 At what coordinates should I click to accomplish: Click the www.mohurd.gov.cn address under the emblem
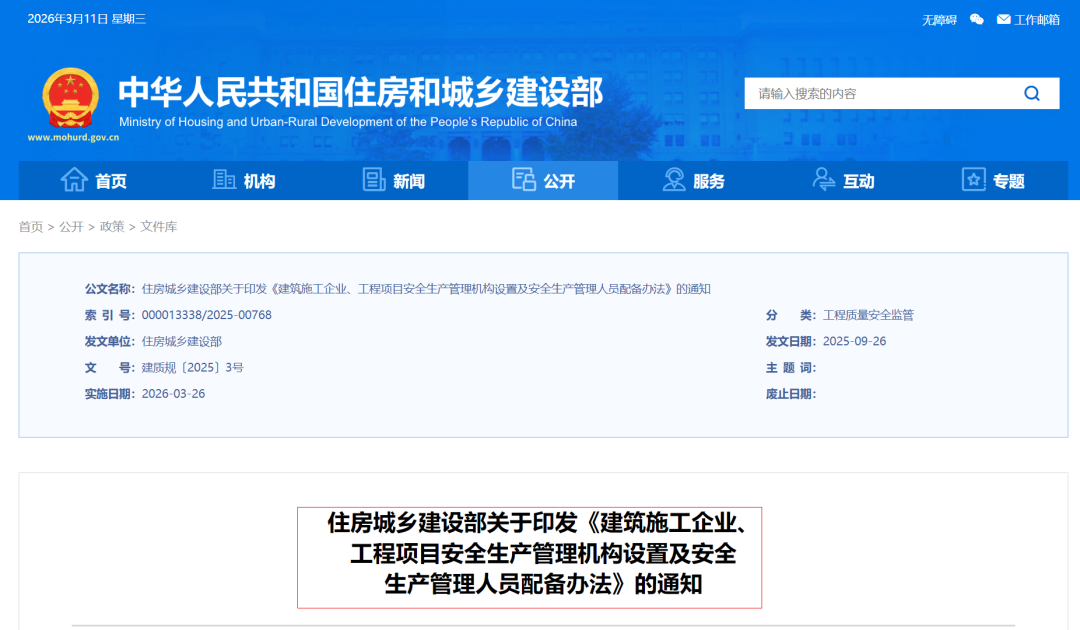pos(73,138)
